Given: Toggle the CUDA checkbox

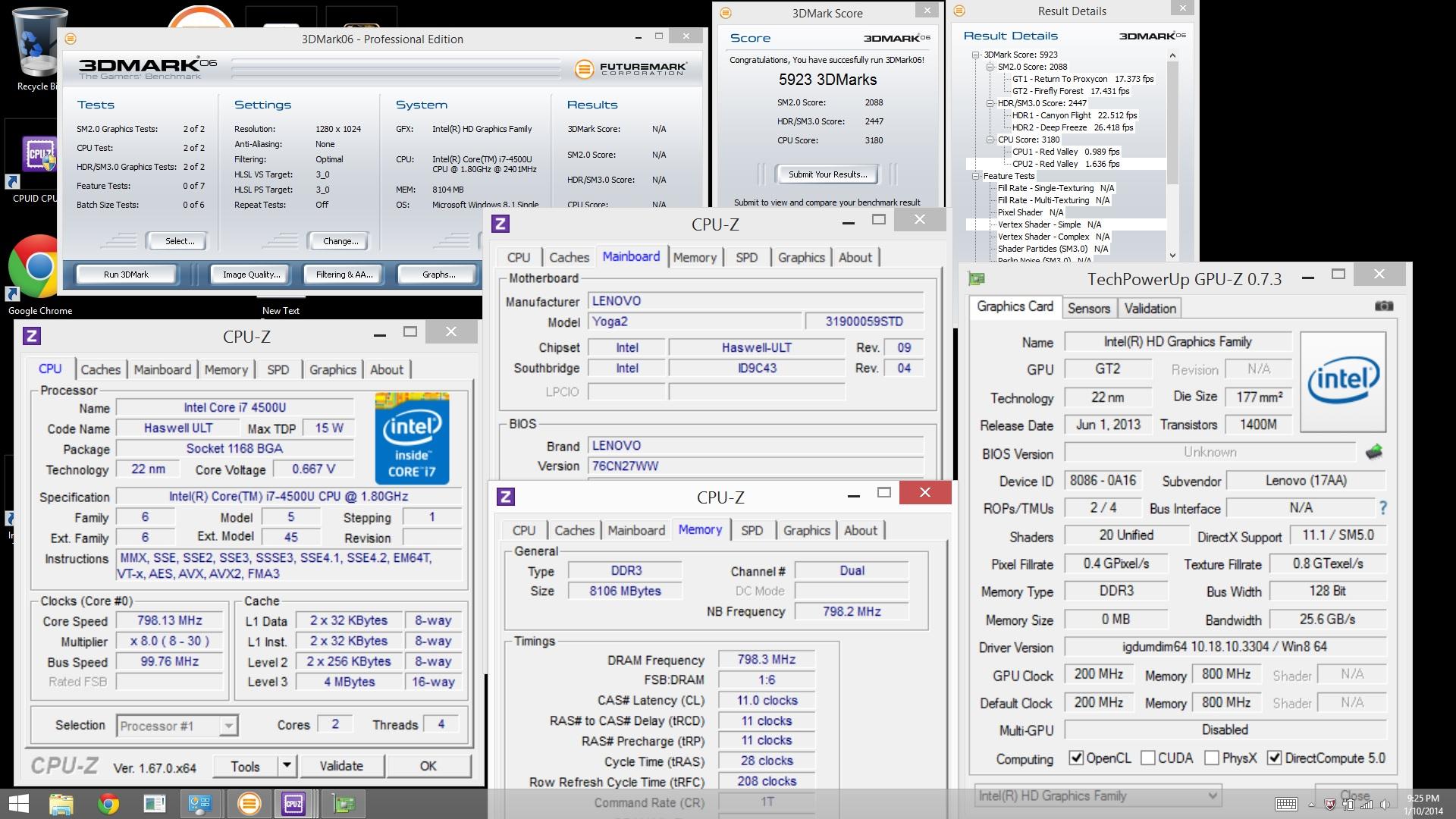Looking at the screenshot, I should click(x=1148, y=758).
